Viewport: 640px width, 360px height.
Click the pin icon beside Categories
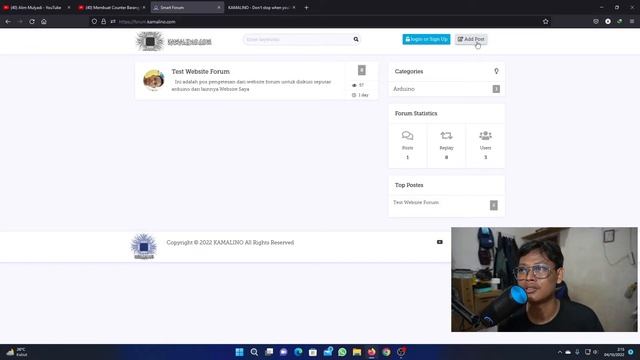[496, 71]
